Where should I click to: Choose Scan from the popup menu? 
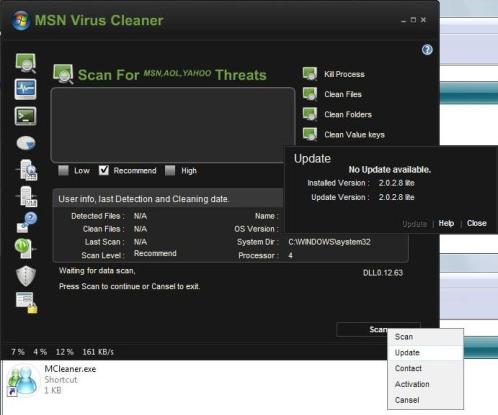click(x=425, y=337)
